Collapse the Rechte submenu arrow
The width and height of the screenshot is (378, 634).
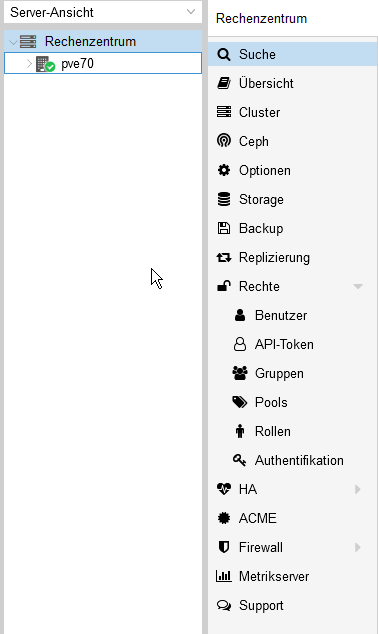click(x=358, y=286)
